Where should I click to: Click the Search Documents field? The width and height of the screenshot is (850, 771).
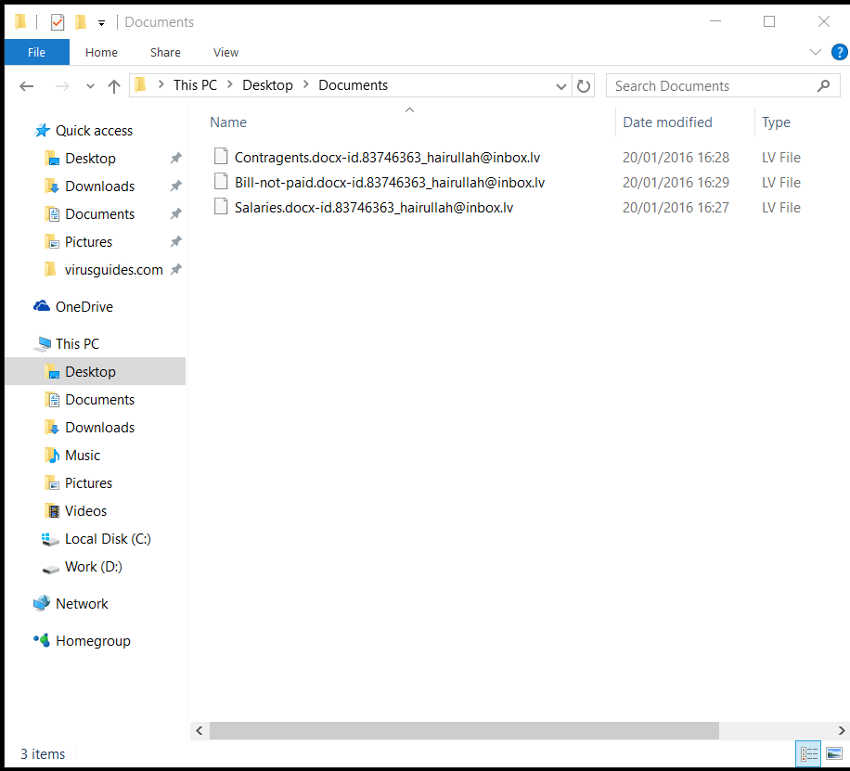[x=723, y=86]
